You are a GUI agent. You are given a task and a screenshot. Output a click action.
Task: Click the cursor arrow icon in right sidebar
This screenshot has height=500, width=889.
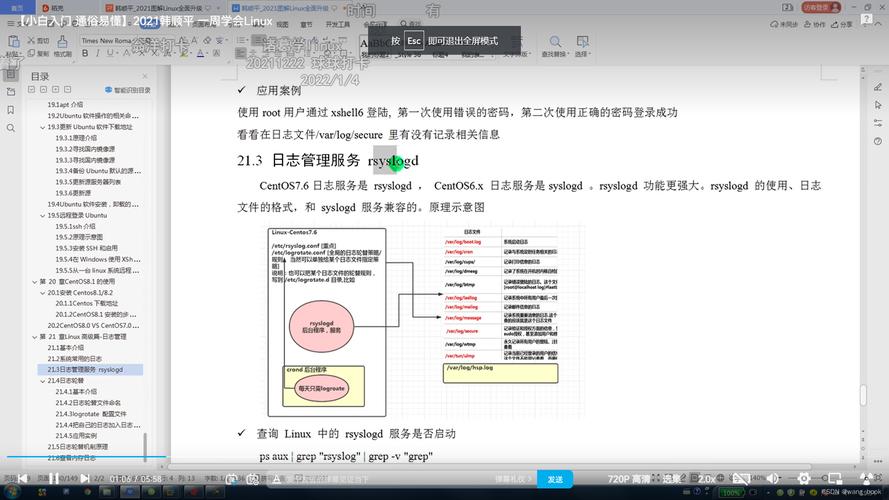pos(878,105)
